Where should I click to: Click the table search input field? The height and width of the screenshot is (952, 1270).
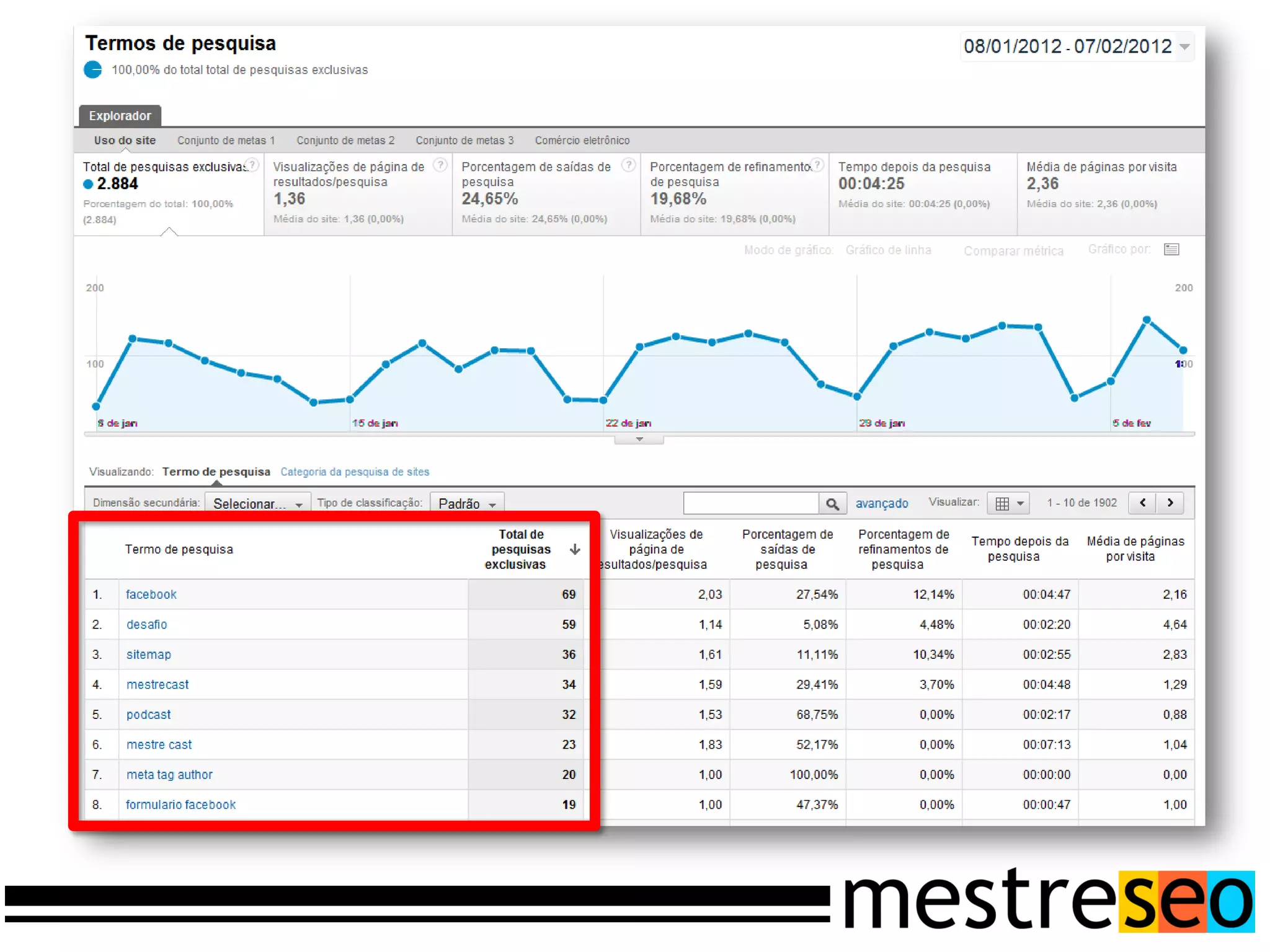pos(750,503)
